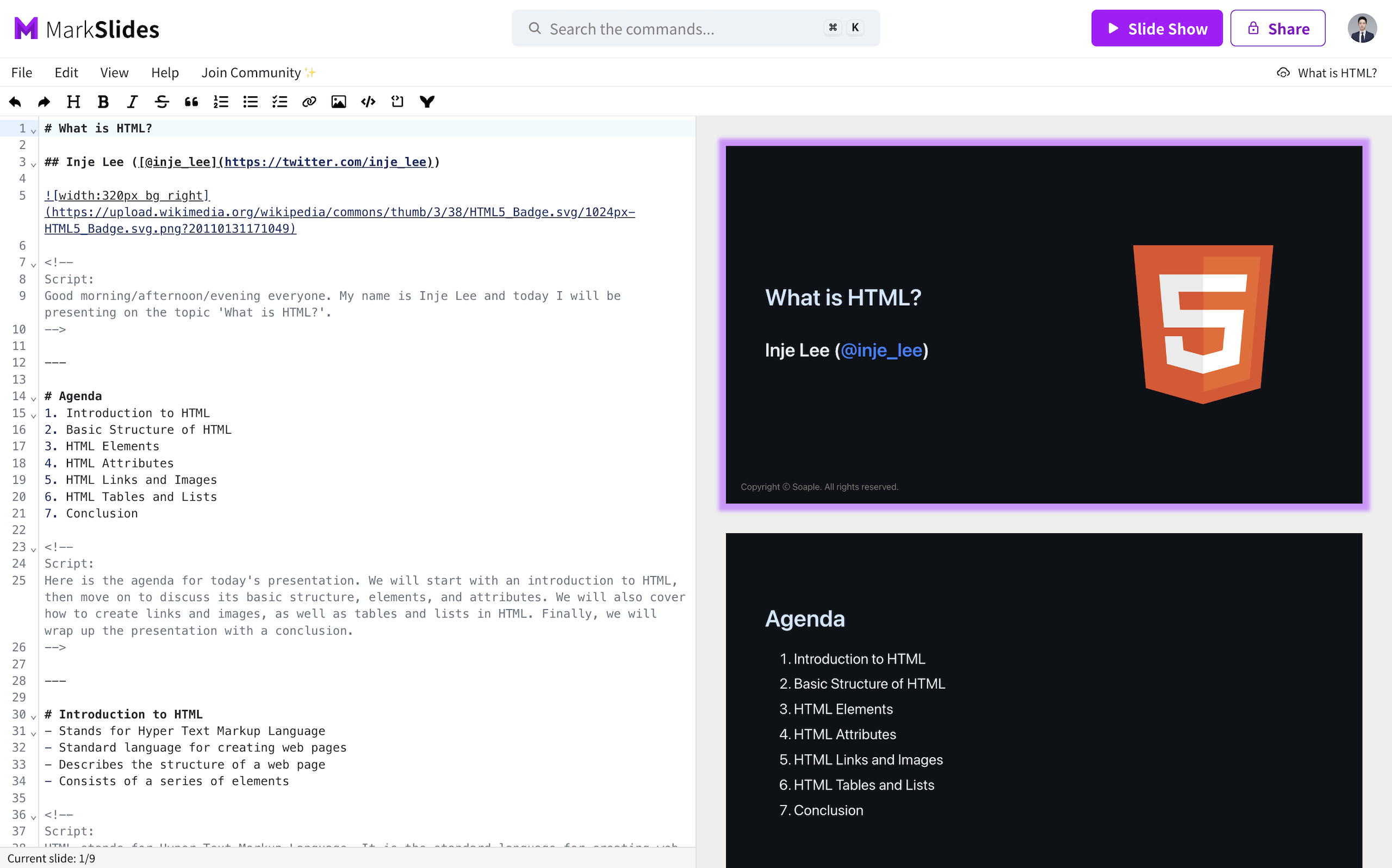Toggle italic formatting icon
Image resolution: width=1392 pixels, height=868 pixels.
click(133, 102)
